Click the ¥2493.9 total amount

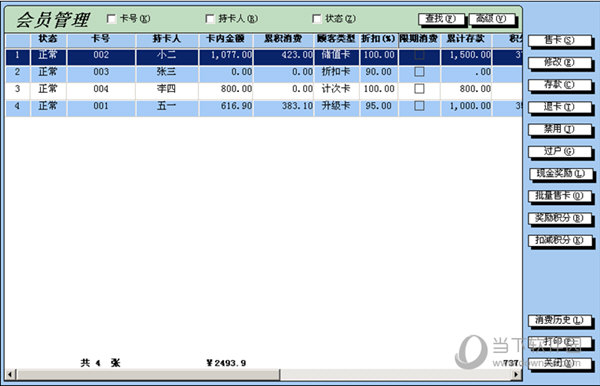(226, 363)
